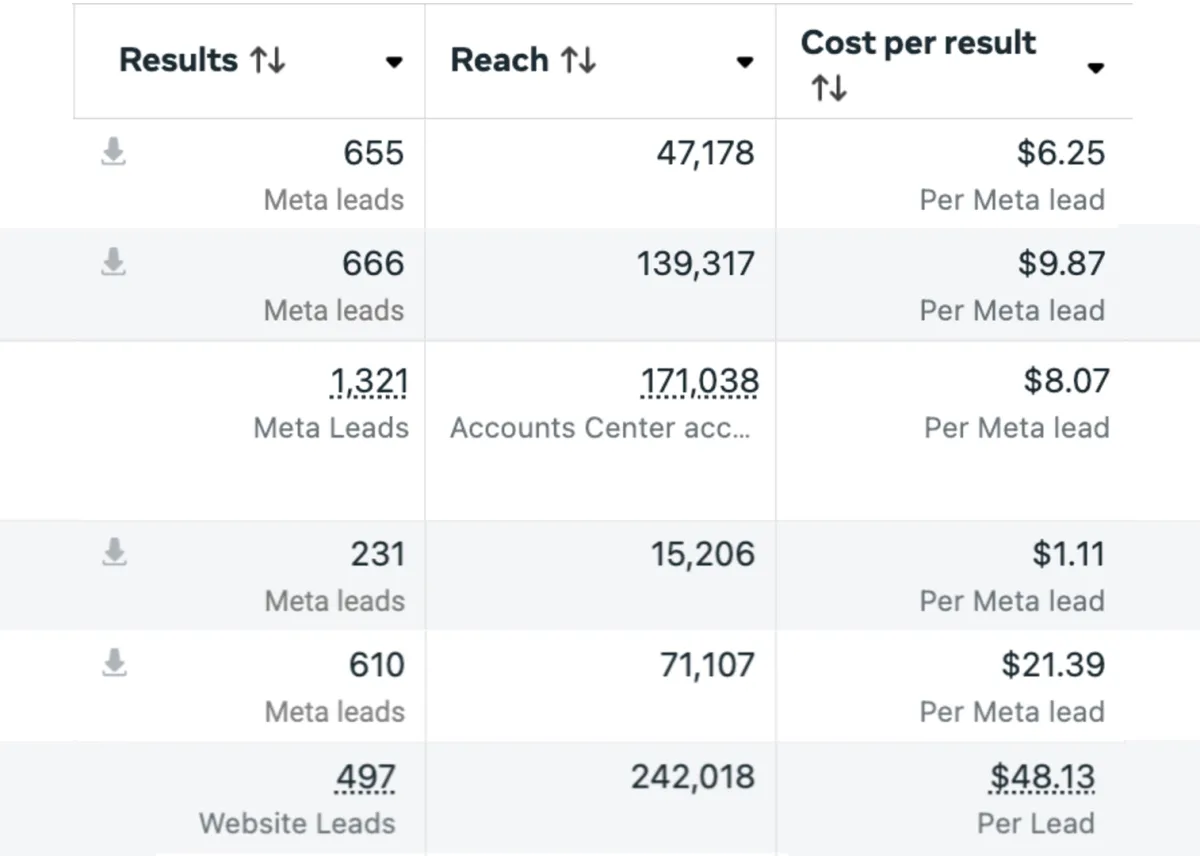
Task: Sort by Results using the arrows icon
Action: coord(268,61)
